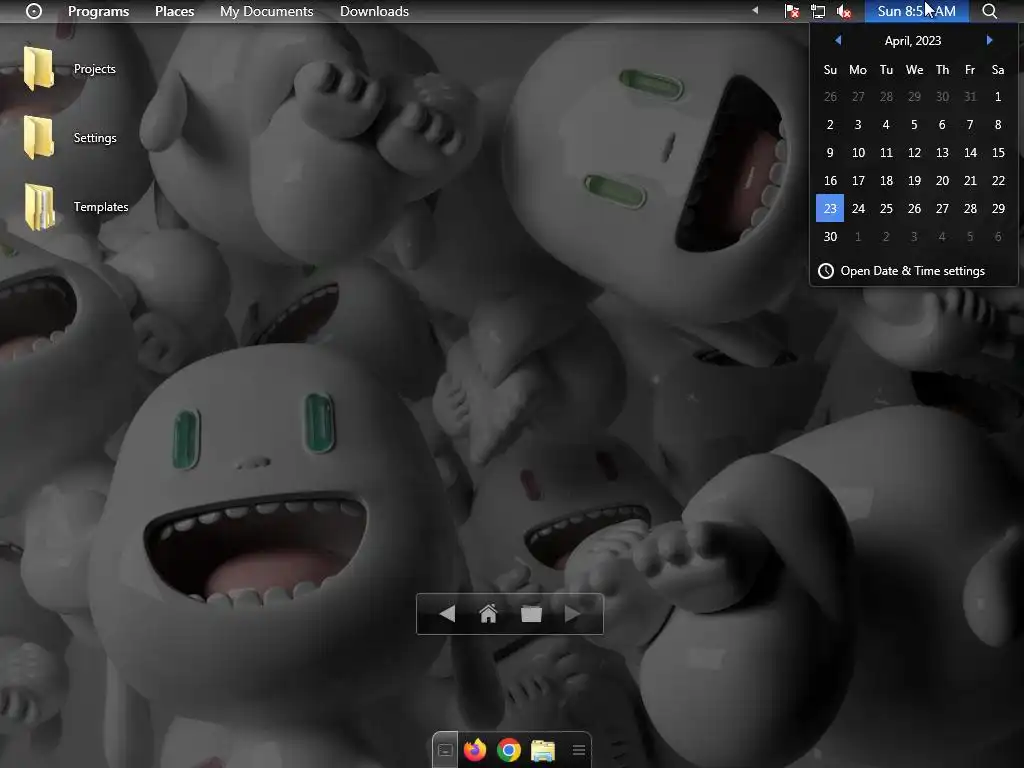Open the Programs menu
The height and width of the screenshot is (768, 1024).
pos(98,11)
